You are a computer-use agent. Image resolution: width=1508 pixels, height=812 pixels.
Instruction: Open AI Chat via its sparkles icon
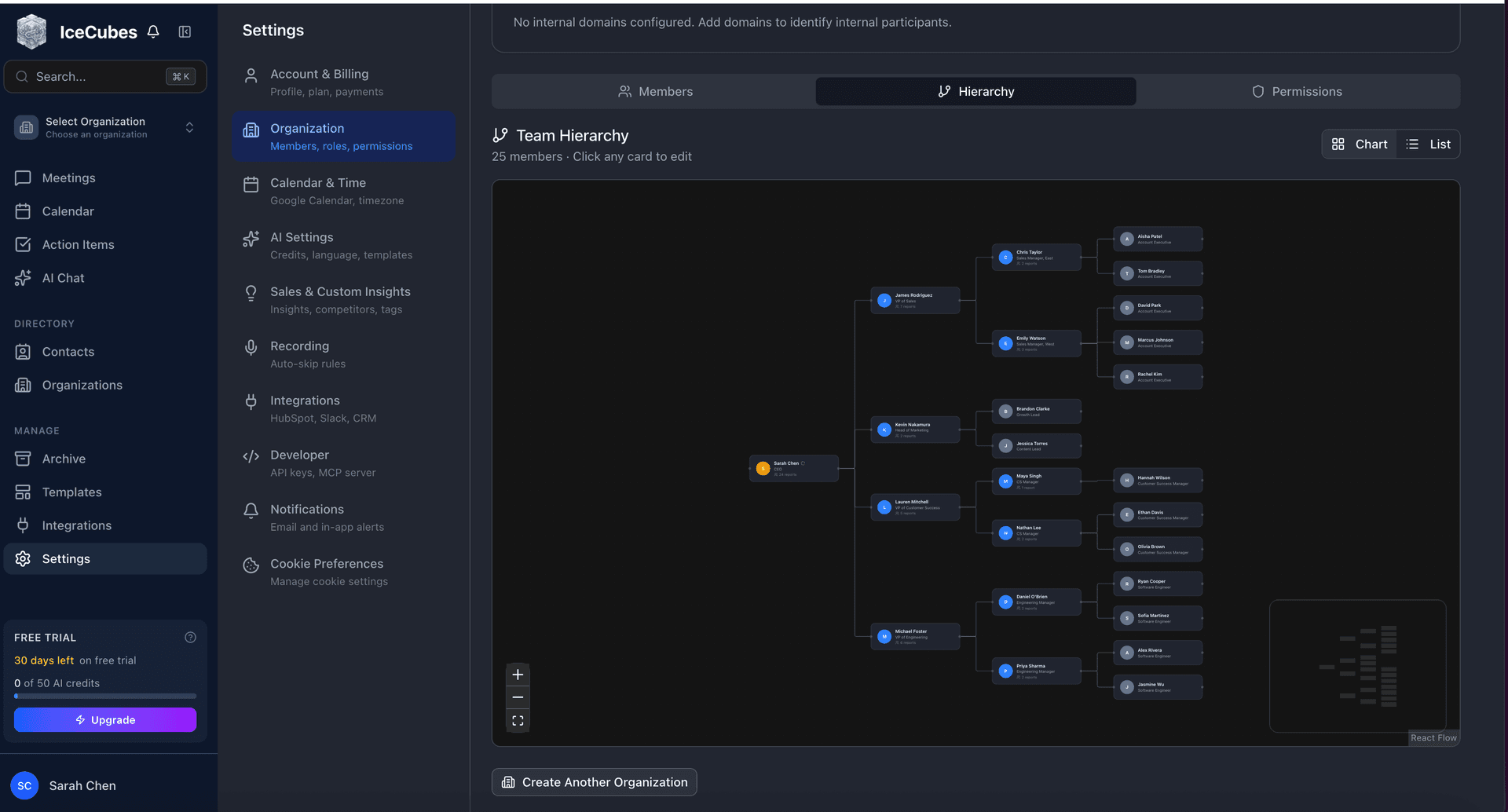pos(24,277)
